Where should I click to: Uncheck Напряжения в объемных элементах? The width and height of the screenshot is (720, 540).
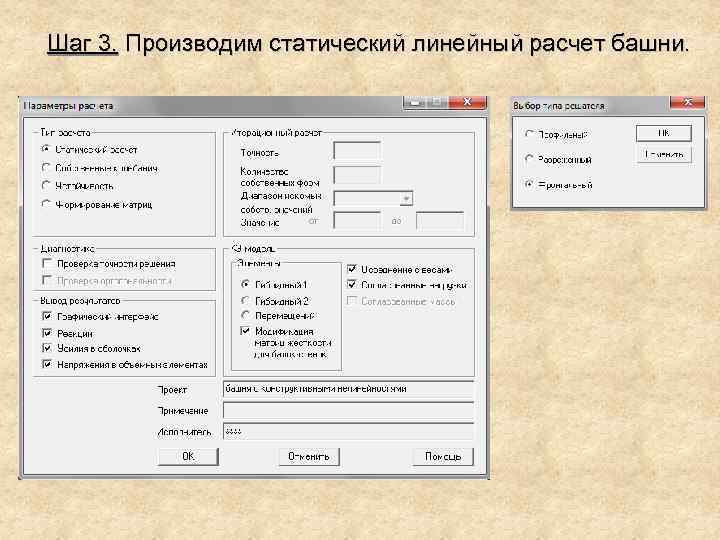(x=47, y=364)
